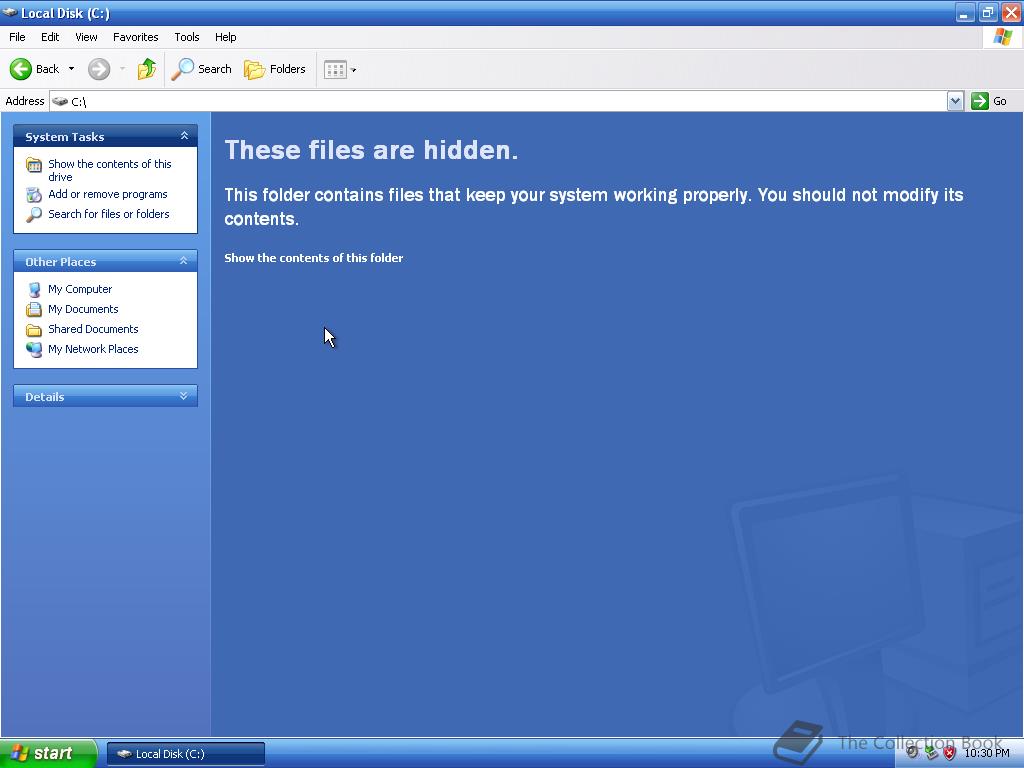Expand the Address bar dropdown list
The height and width of the screenshot is (768, 1024).
955,101
